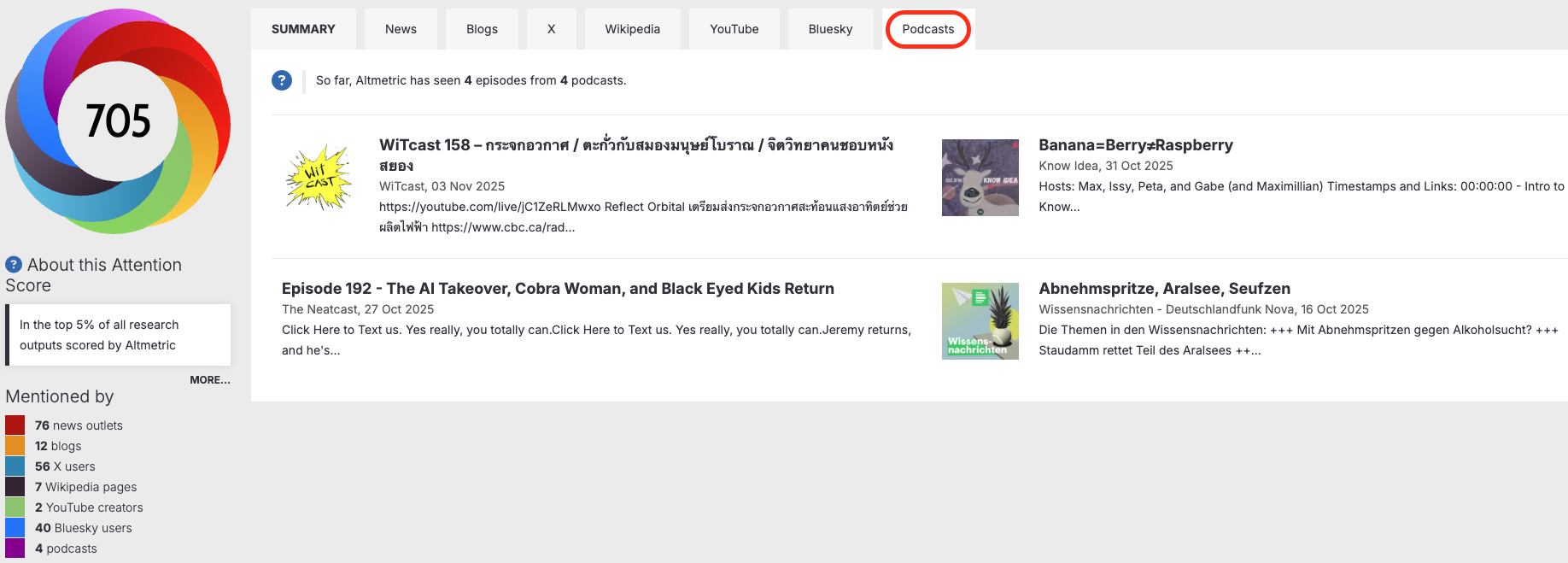This screenshot has height=563, width=1568.
Task: Open the Blogs tab
Action: tap(482, 29)
